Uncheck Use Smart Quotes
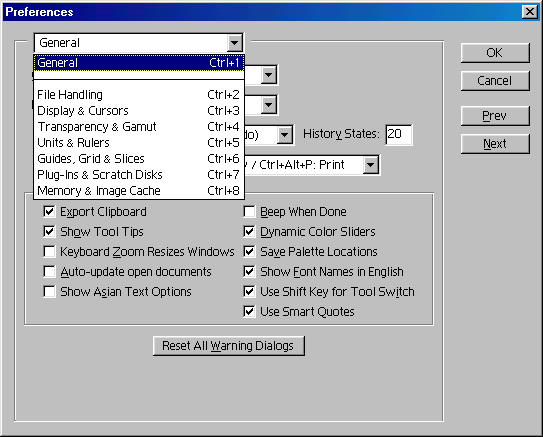Screen dimensions: 543x437 click(249, 311)
